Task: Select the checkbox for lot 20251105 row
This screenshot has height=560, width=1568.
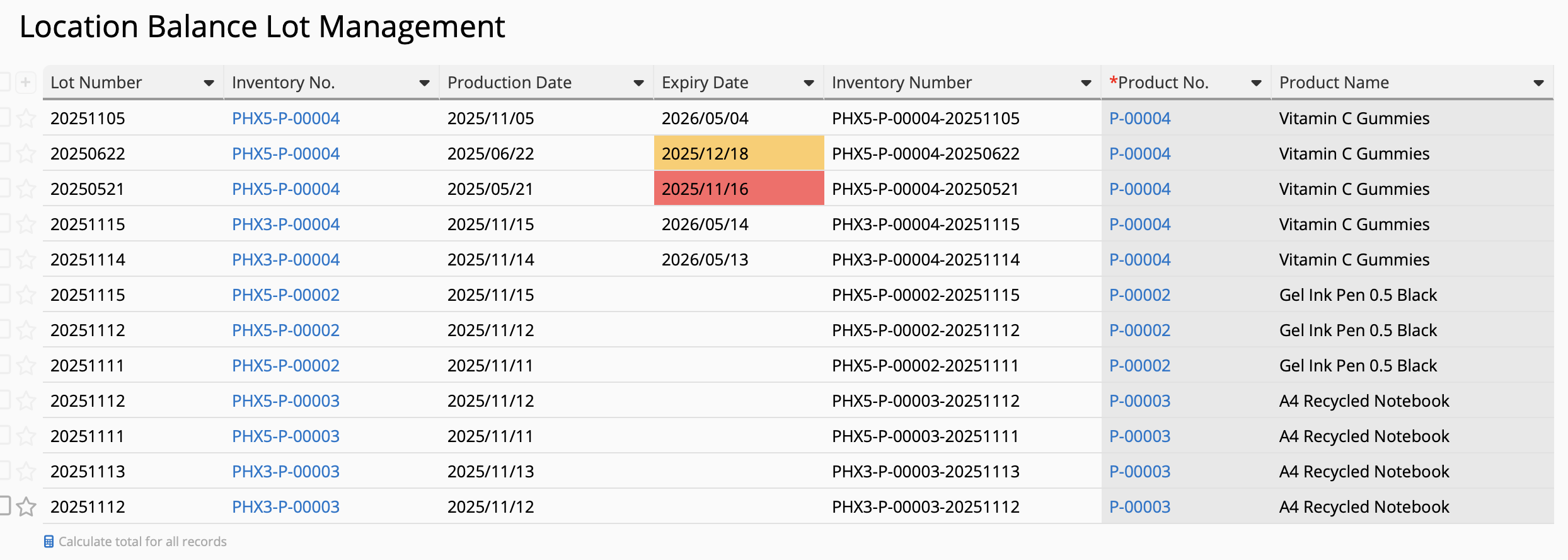Action: click(x=5, y=117)
